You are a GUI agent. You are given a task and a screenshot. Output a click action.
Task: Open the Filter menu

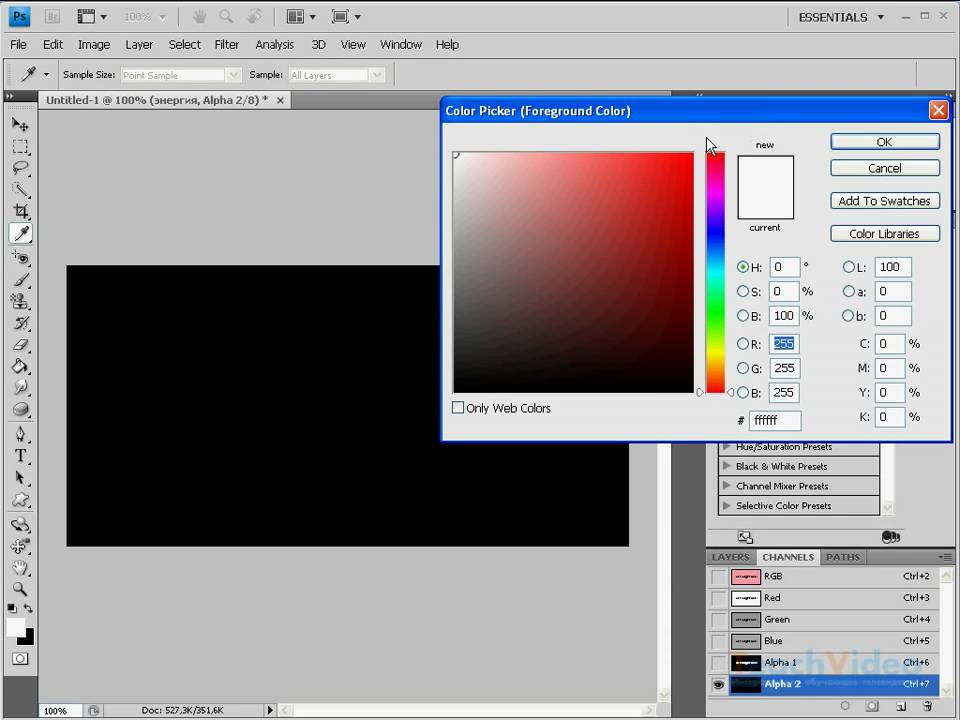227,45
